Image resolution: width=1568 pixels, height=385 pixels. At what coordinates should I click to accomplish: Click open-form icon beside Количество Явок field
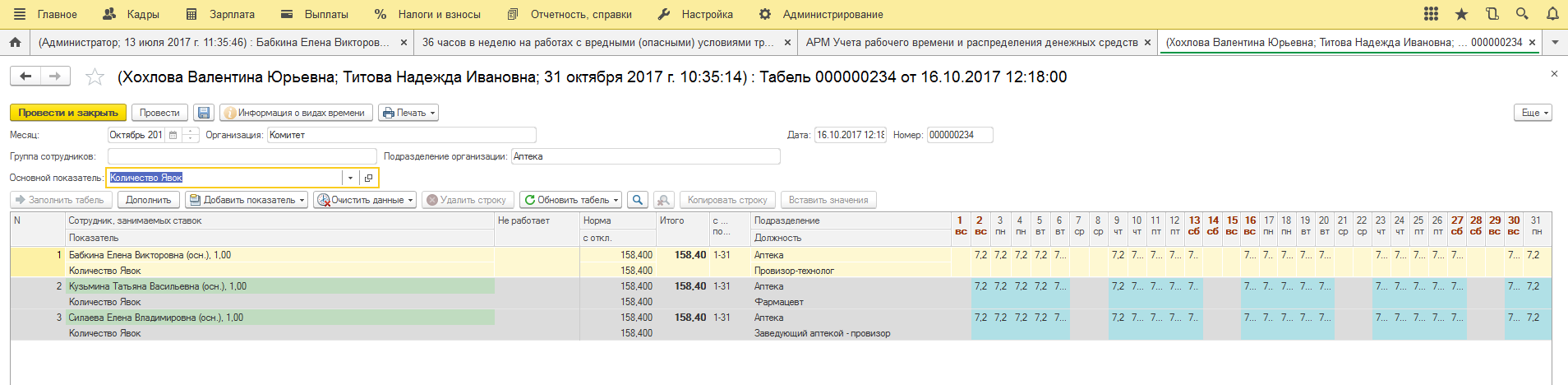[368, 178]
